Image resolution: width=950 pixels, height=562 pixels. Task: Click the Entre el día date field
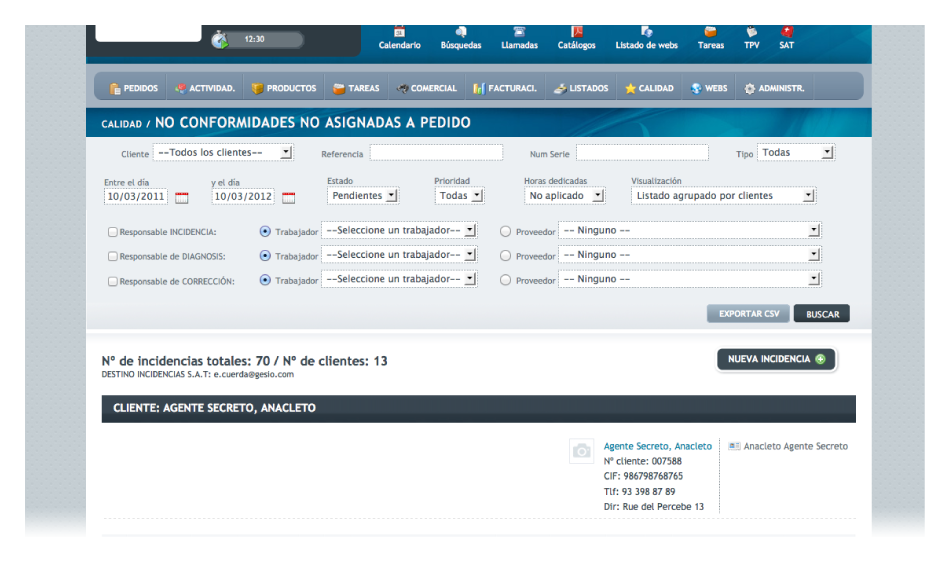pos(136,197)
